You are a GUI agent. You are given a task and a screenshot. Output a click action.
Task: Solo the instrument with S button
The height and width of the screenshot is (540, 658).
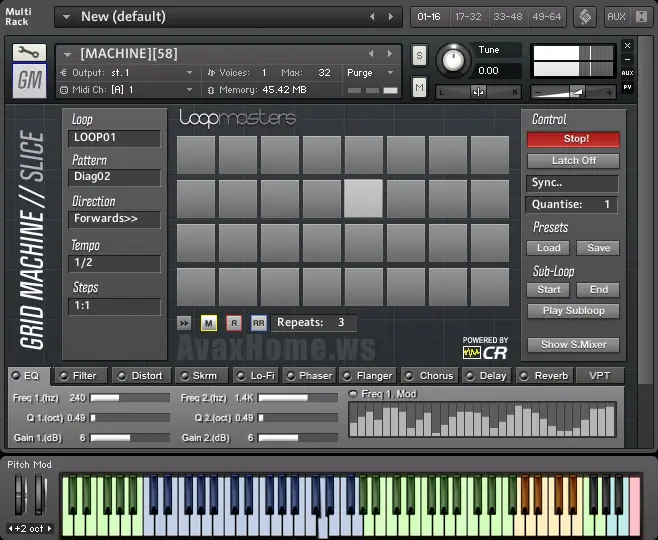pos(419,55)
